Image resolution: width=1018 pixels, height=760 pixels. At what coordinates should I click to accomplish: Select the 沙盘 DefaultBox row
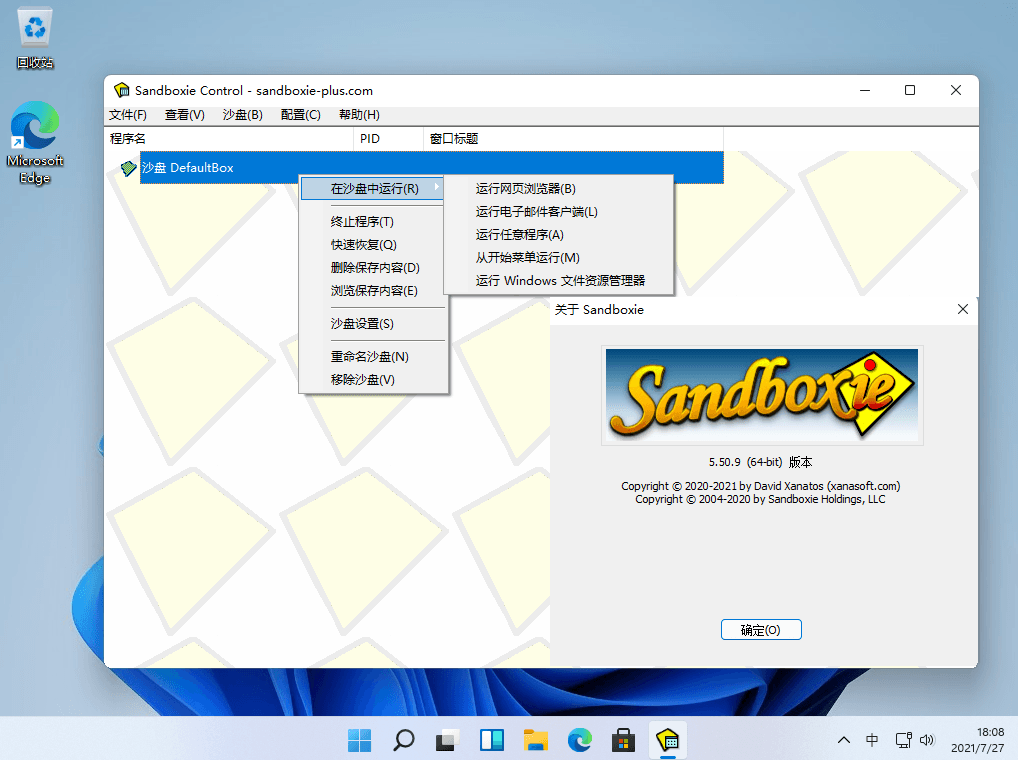click(432, 167)
